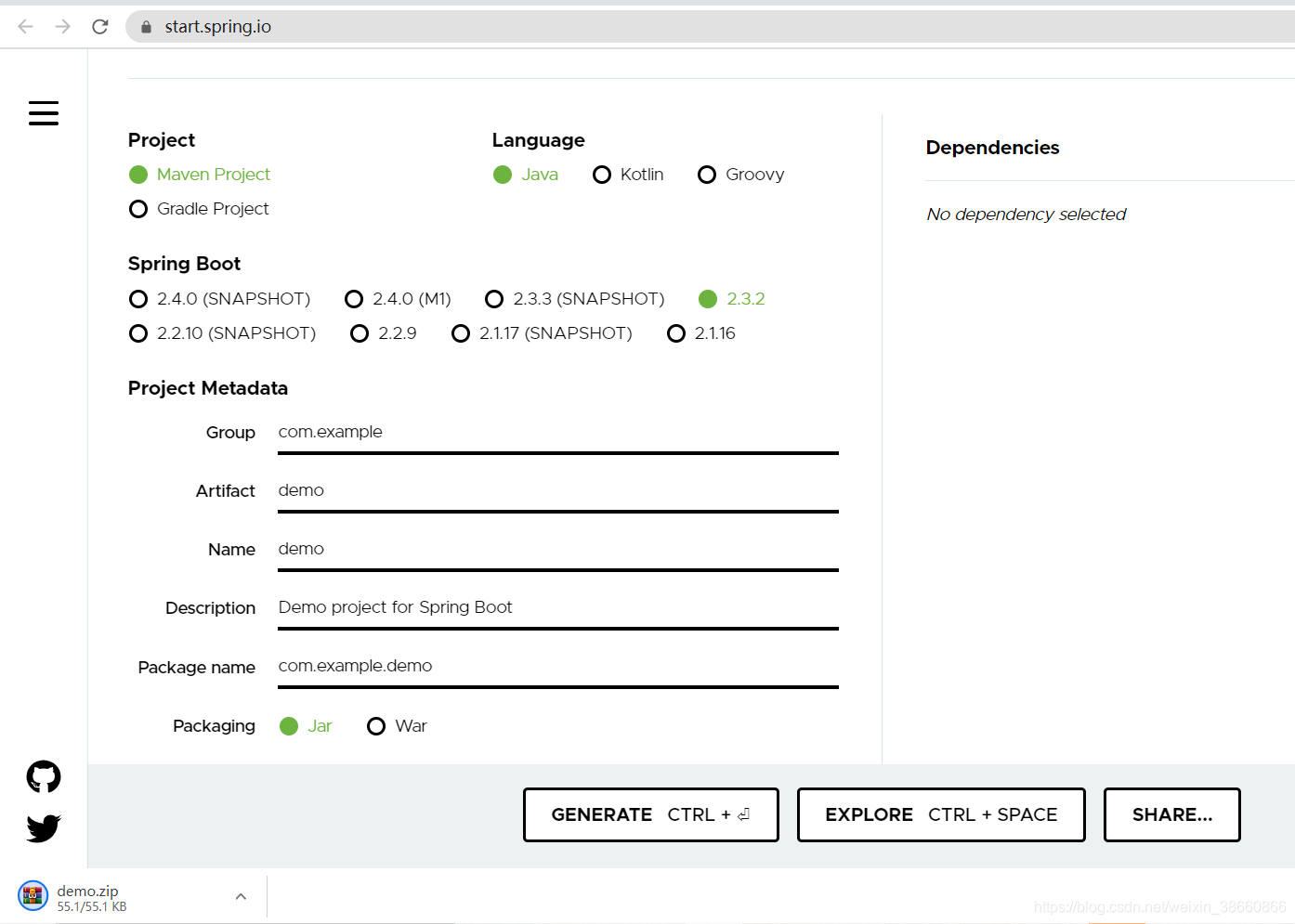
Task: Click the Description input field
Action: (557, 608)
